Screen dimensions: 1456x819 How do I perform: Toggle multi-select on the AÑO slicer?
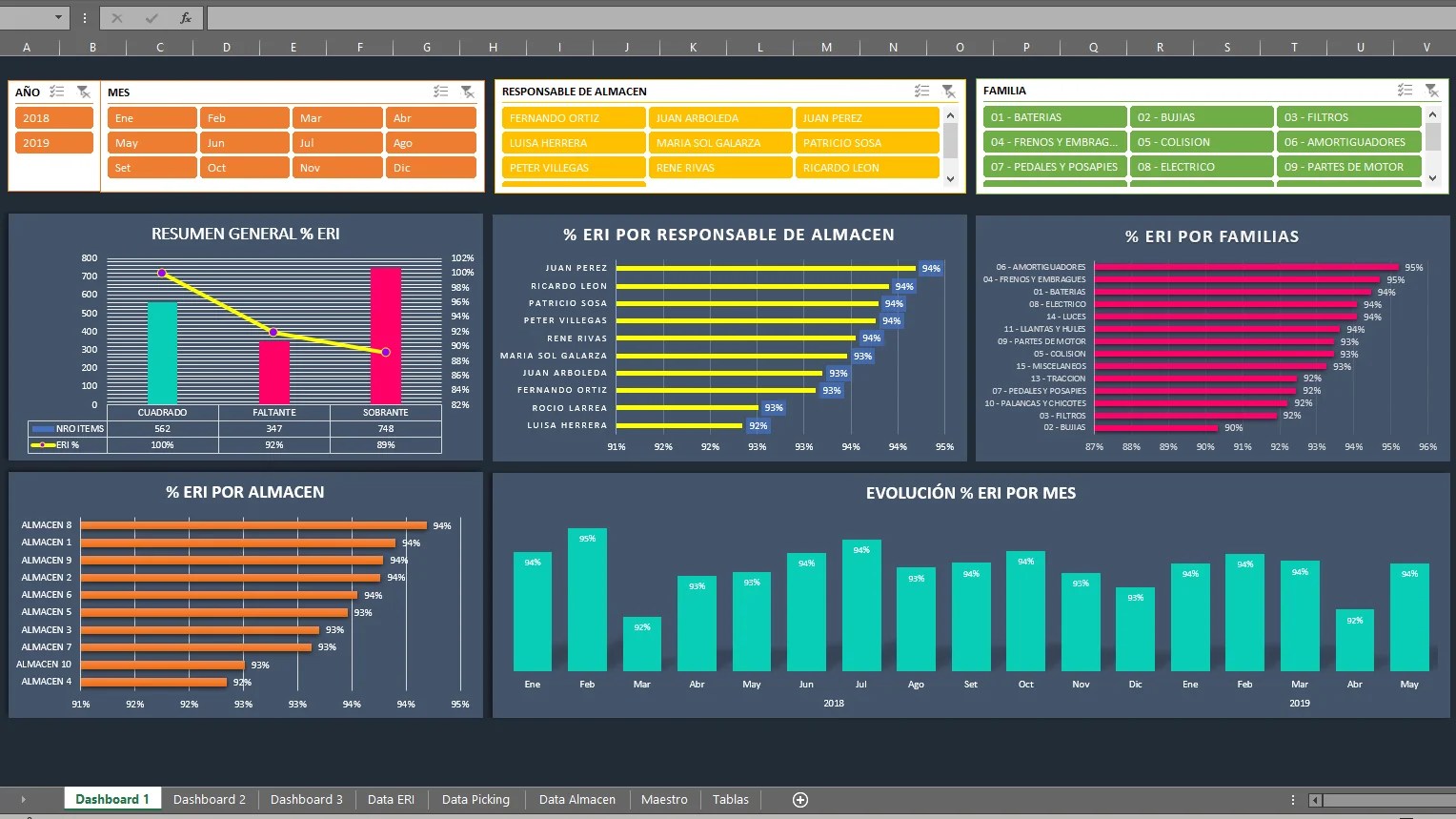click(x=56, y=92)
